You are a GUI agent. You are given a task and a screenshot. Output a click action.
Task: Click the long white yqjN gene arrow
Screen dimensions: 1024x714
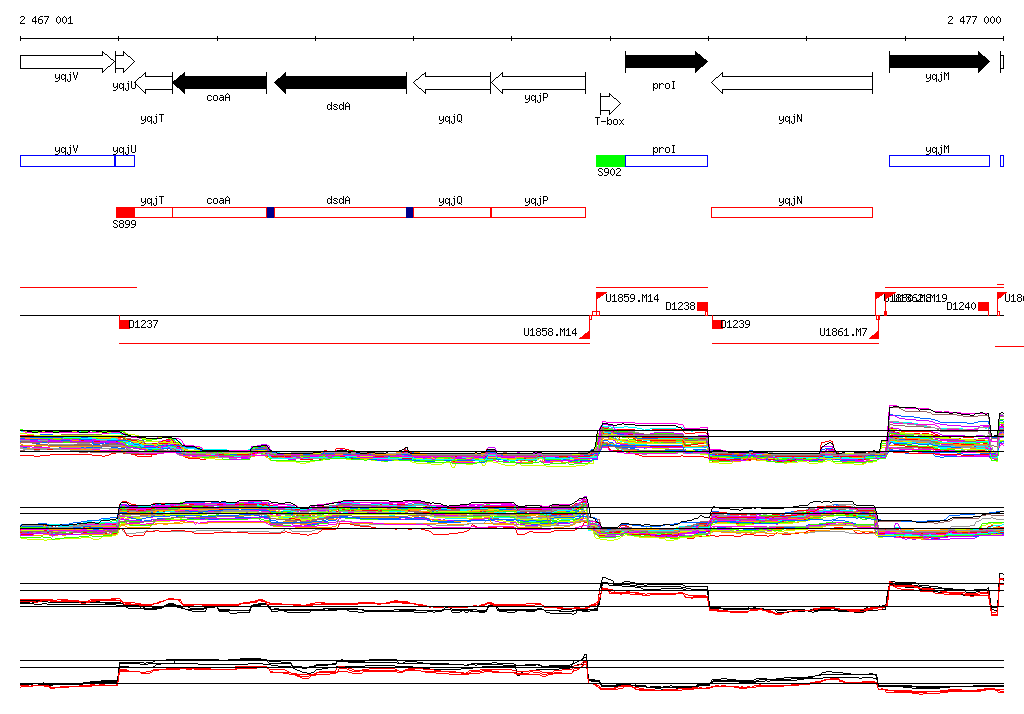(x=792, y=83)
